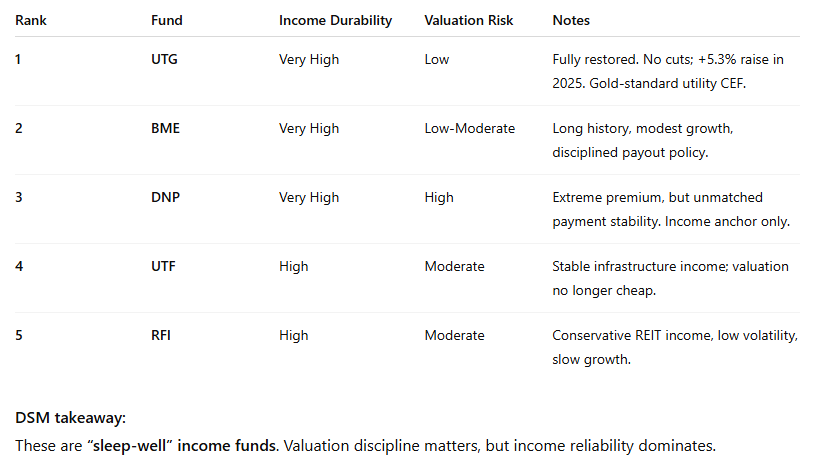Select the Income Durability column header
Image resolution: width=832 pixels, height=468 pixels.
coord(336,20)
